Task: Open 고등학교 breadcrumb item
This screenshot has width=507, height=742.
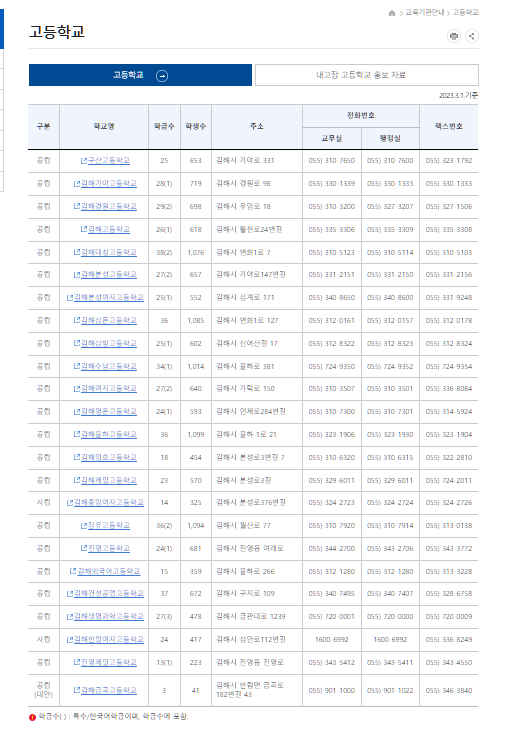Action: (465, 13)
